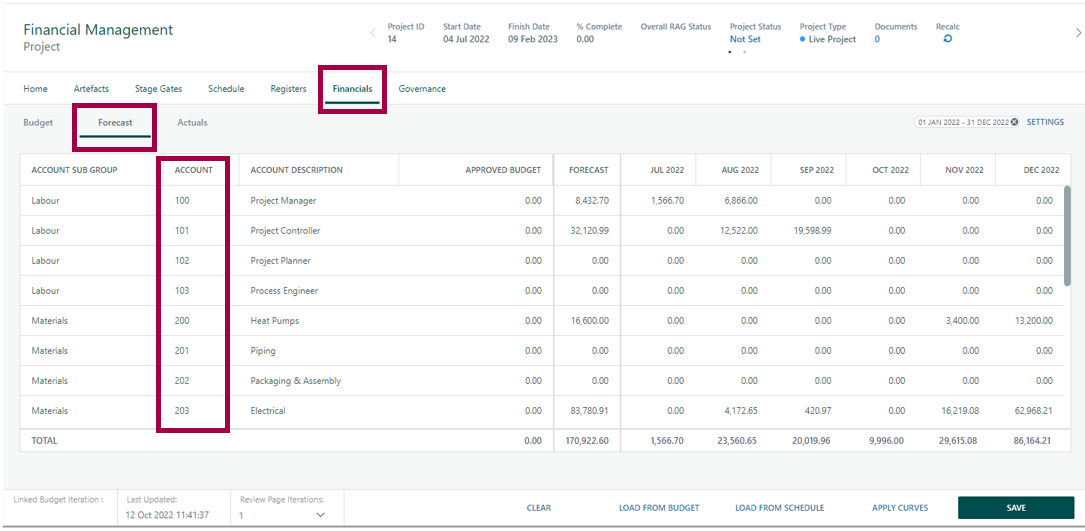Select the Project Controller row description
Viewport: 1085px width, 531px height.
tap(285, 231)
